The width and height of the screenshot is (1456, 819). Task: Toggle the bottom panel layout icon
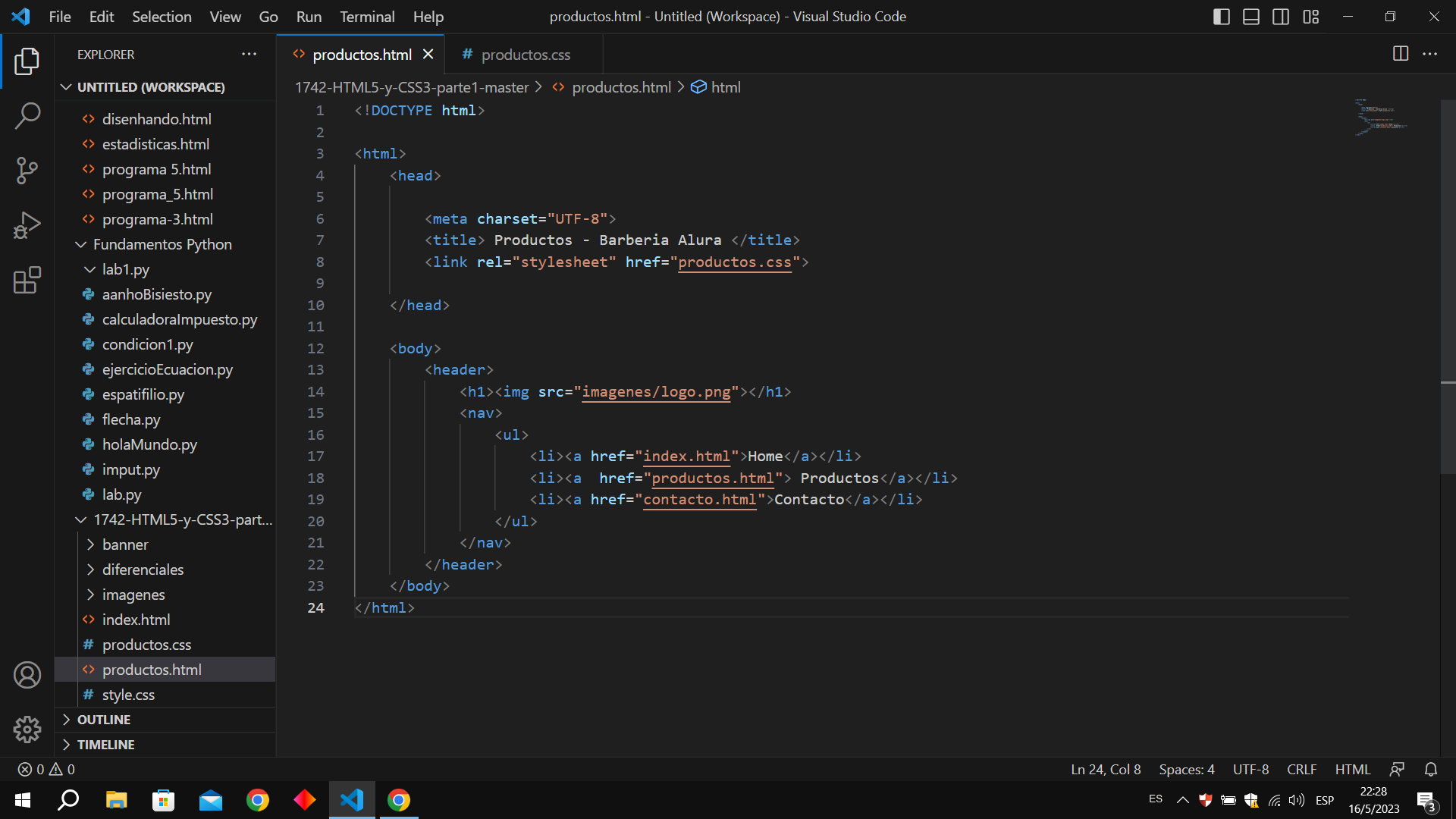point(1251,17)
